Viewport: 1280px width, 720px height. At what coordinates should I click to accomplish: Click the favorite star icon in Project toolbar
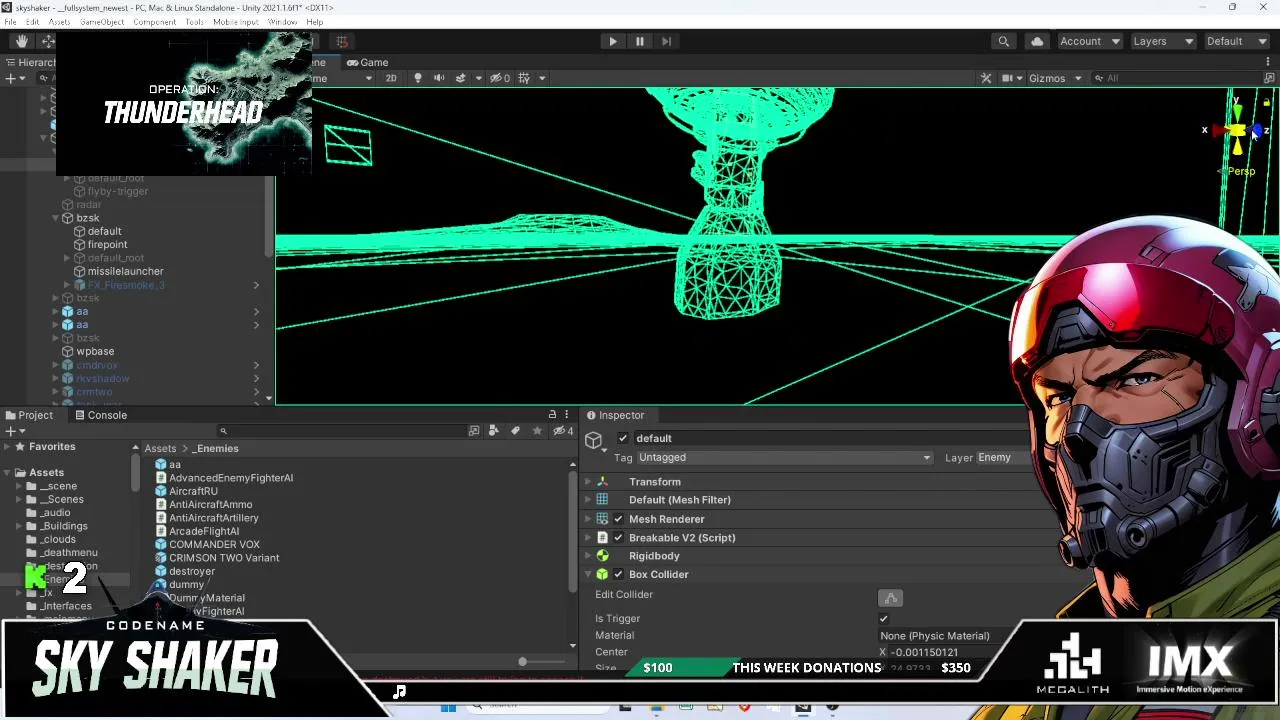537,431
